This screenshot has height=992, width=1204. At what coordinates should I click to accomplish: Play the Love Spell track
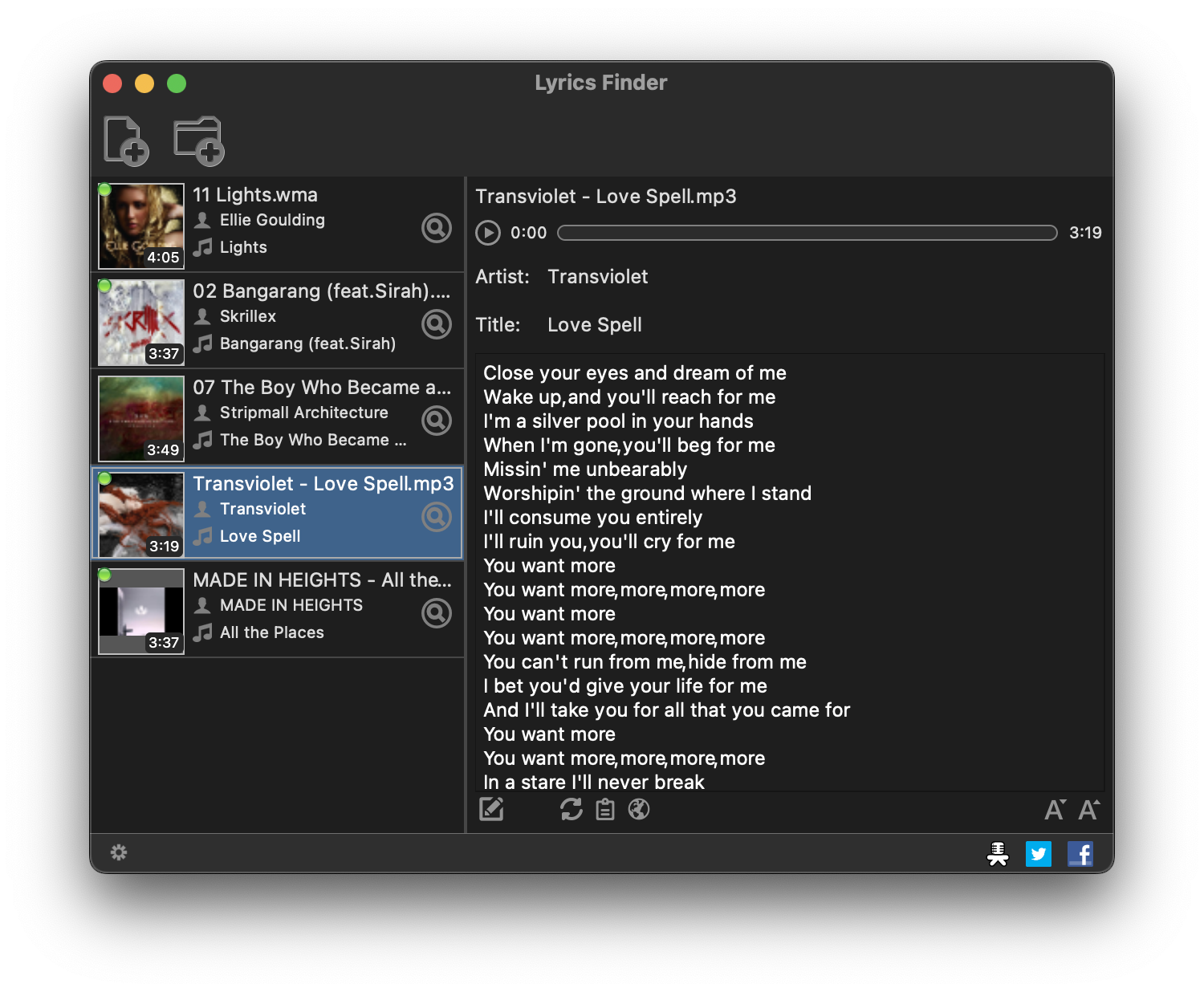tap(487, 233)
